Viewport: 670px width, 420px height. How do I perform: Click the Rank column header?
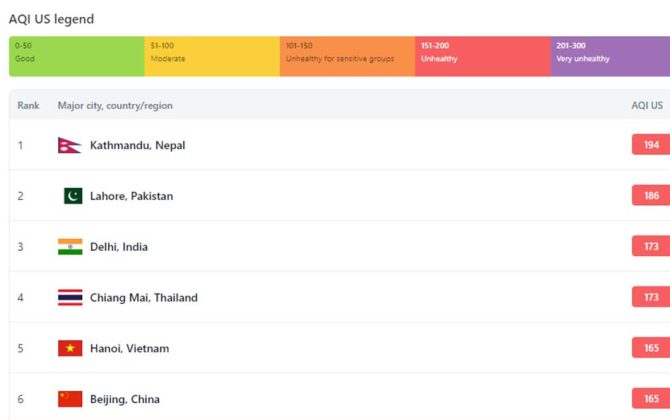28,105
